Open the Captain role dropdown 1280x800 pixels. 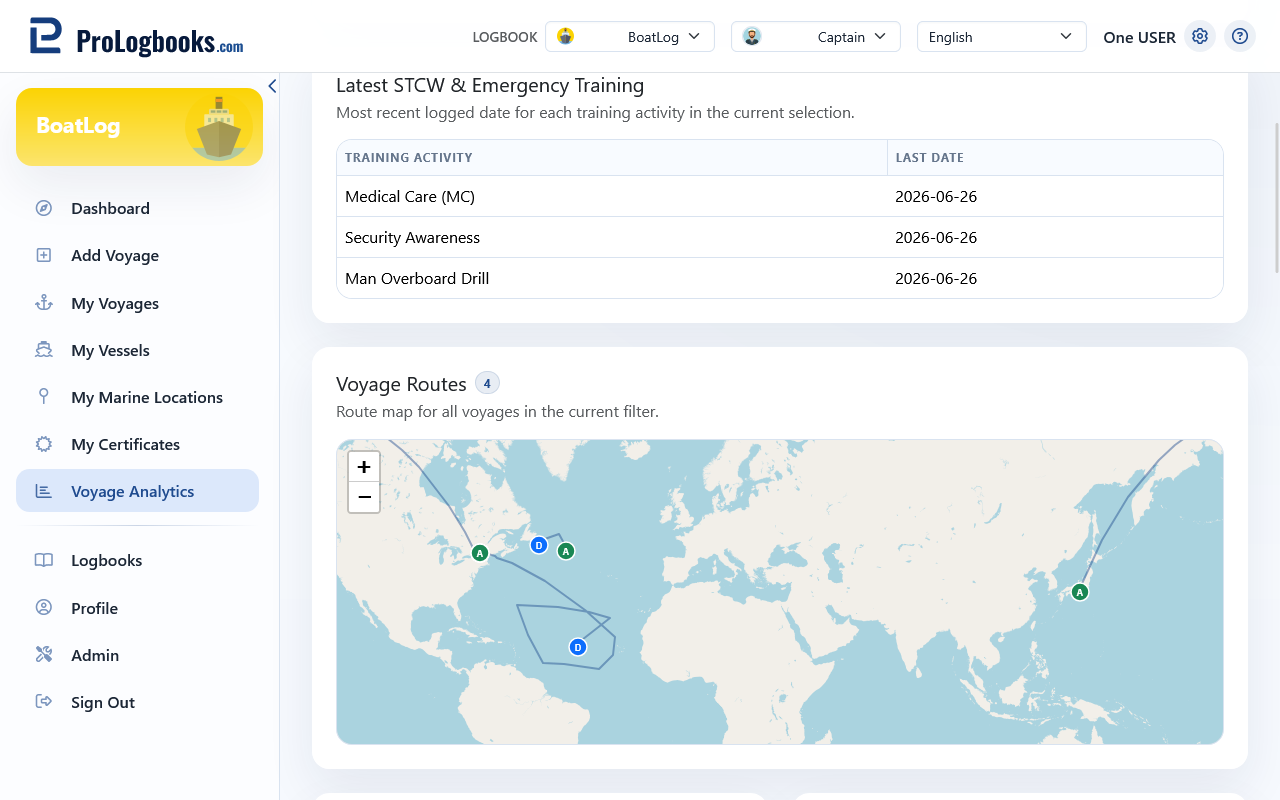816,37
